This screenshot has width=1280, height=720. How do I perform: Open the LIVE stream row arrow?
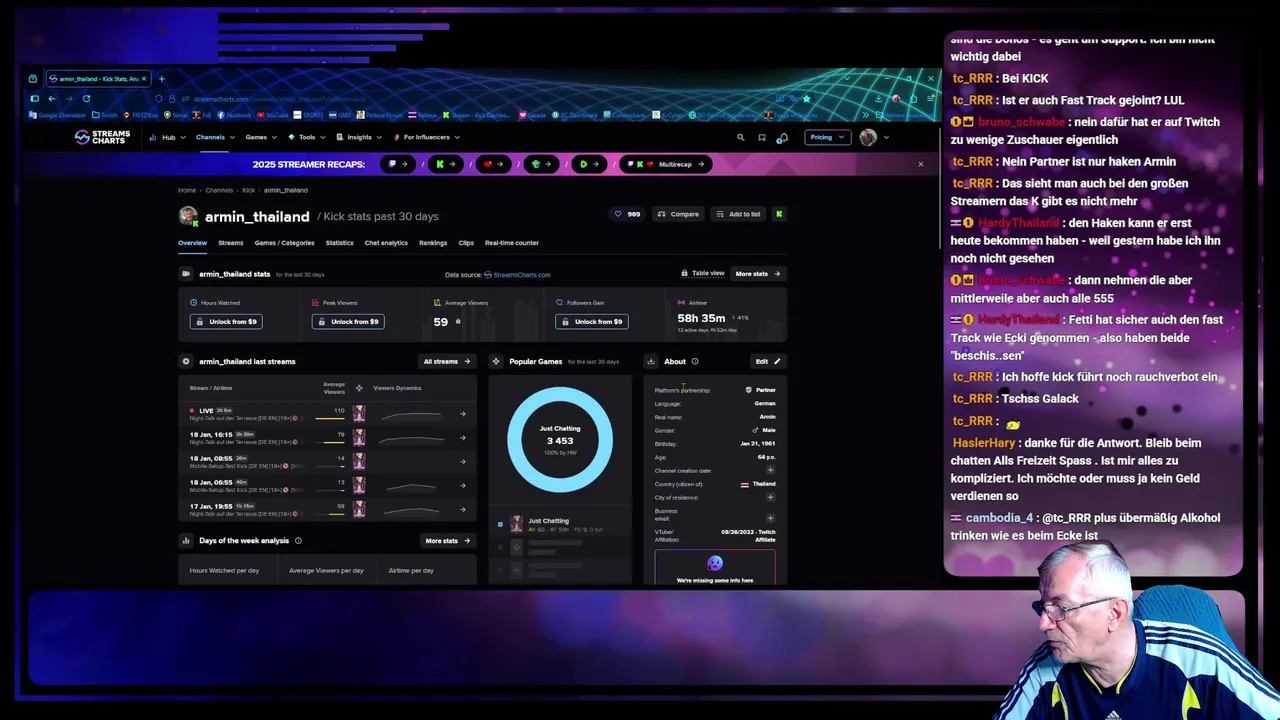(x=463, y=413)
